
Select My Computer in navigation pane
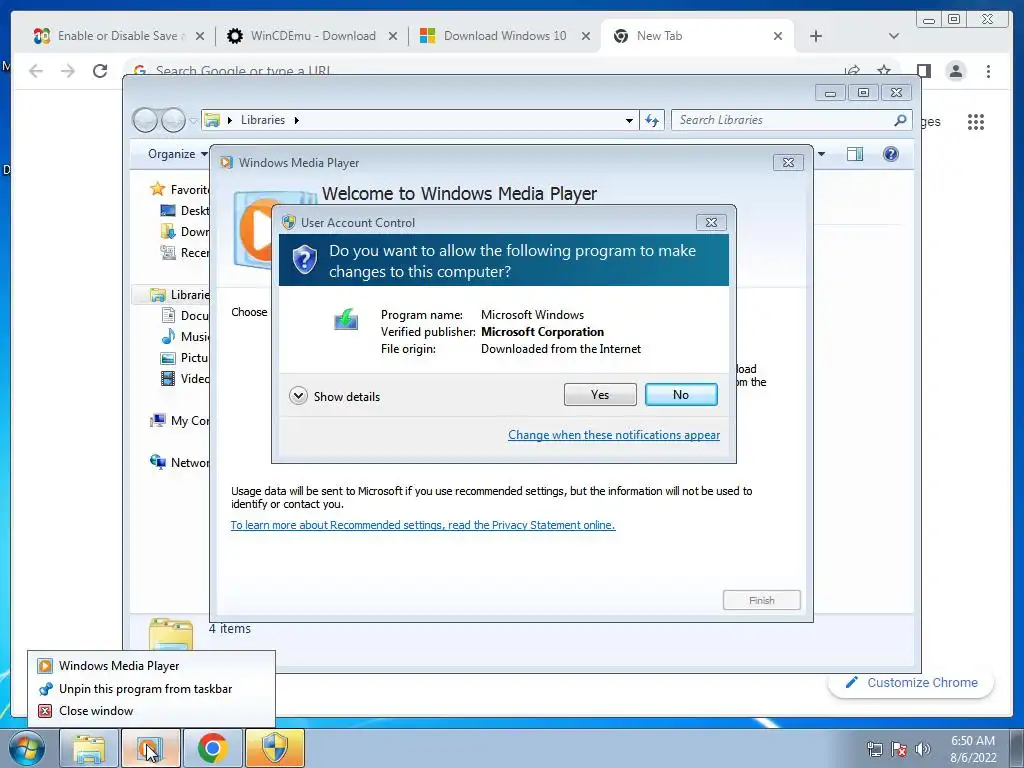coord(179,421)
